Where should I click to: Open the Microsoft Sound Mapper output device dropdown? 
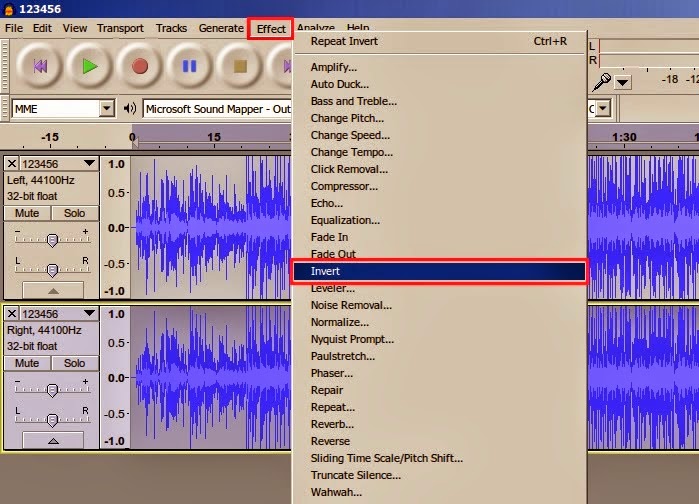(x=217, y=109)
